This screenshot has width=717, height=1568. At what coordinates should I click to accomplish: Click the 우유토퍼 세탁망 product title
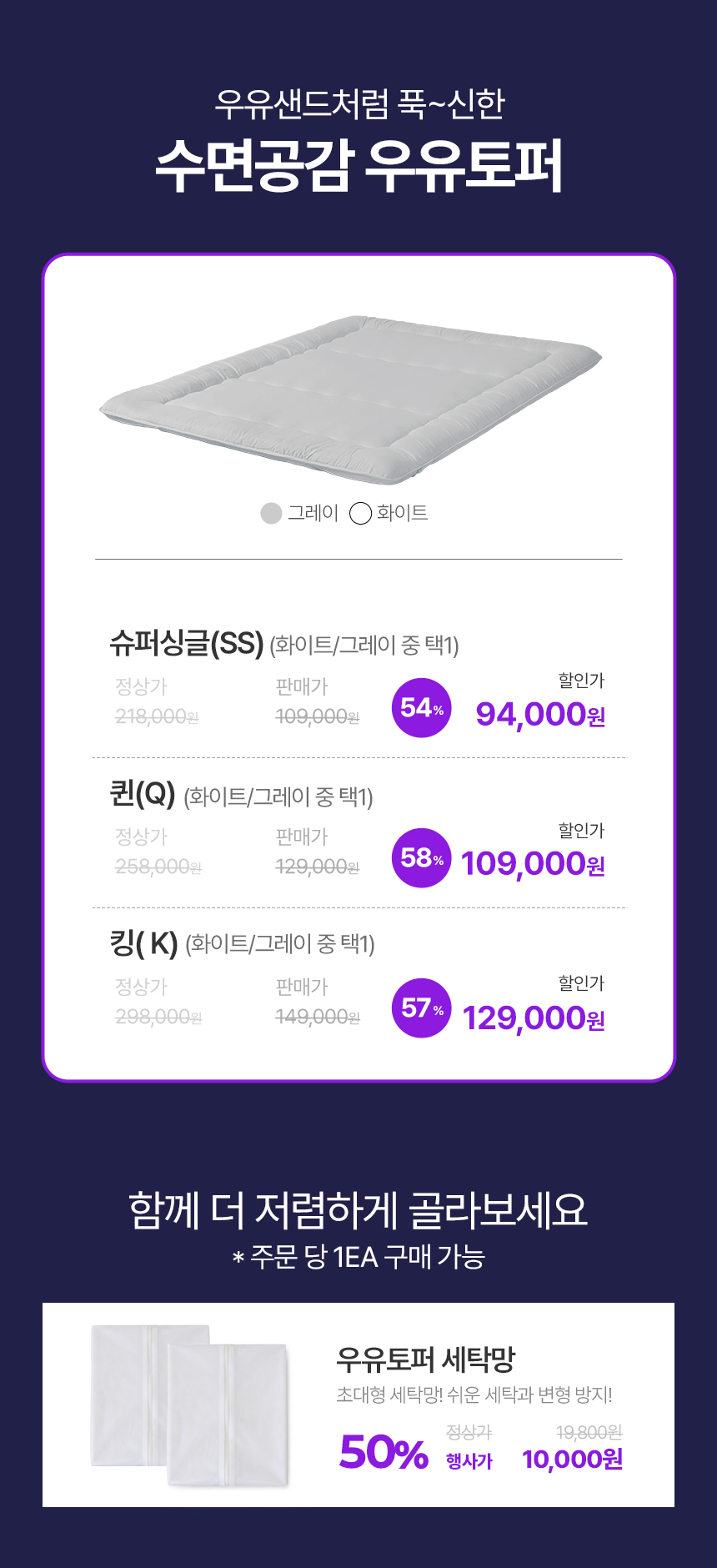426,1359
